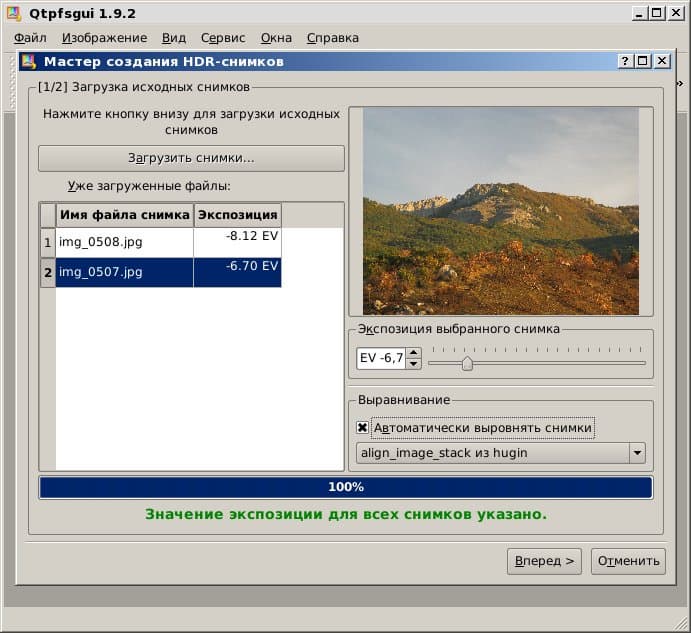This screenshot has width=691, height=633.
Task: Click the EV -6,7 input field
Action: click(x=381, y=358)
